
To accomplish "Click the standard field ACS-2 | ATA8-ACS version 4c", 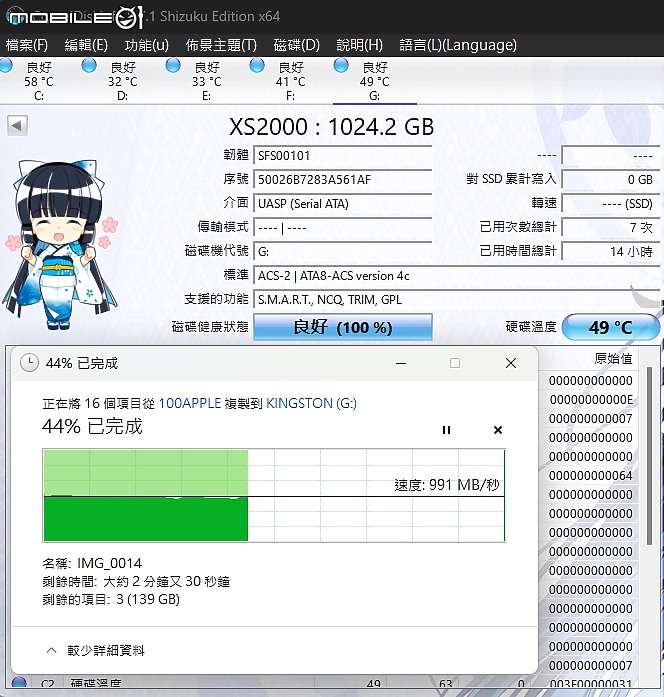I will (x=456, y=276).
